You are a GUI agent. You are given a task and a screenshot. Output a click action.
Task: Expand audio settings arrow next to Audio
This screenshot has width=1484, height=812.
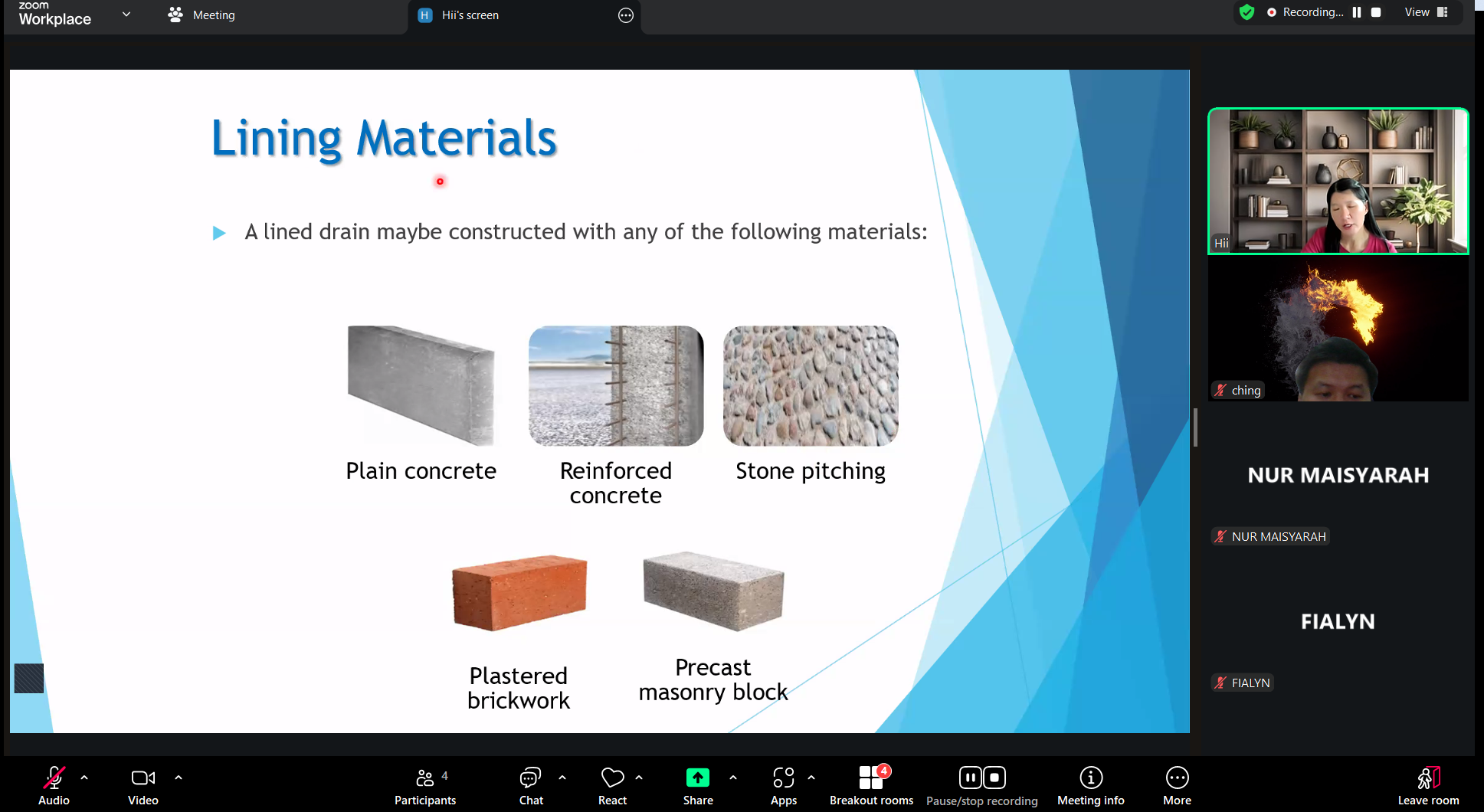(84, 778)
